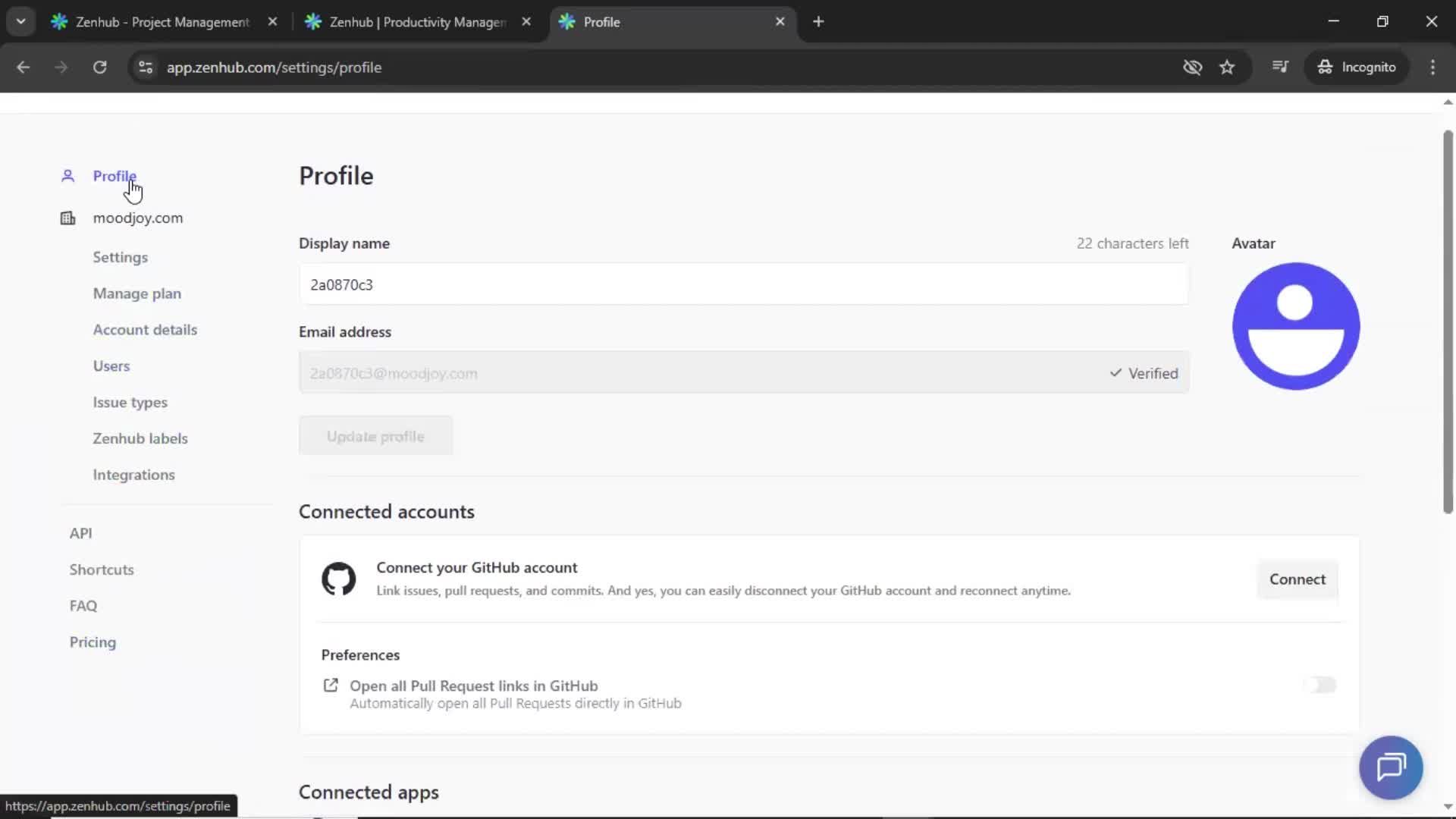Viewport: 1456px width, 819px height.
Task: Bookmark this page with the star icon
Action: (1227, 67)
